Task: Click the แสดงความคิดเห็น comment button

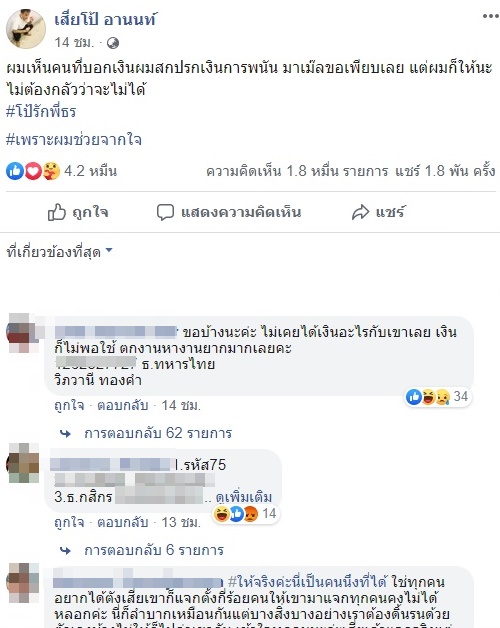Action: pos(229,212)
